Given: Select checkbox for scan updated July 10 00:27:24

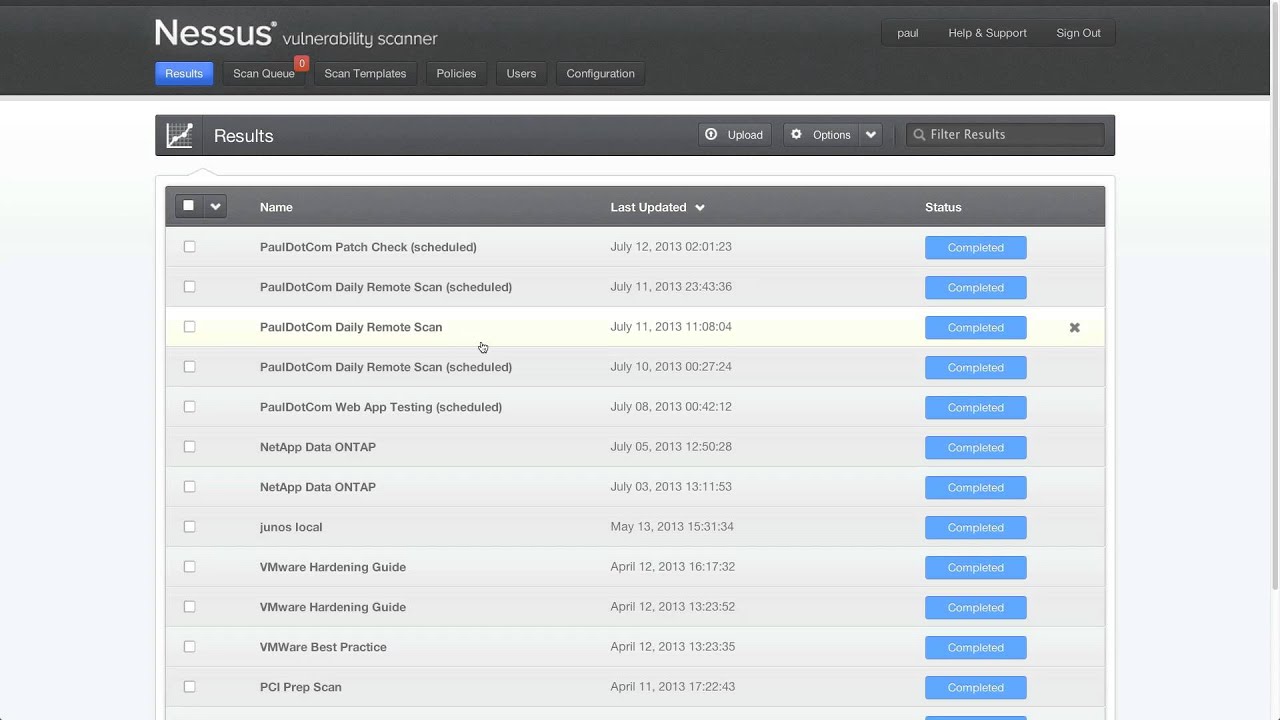Looking at the screenshot, I should pyautogui.click(x=189, y=366).
